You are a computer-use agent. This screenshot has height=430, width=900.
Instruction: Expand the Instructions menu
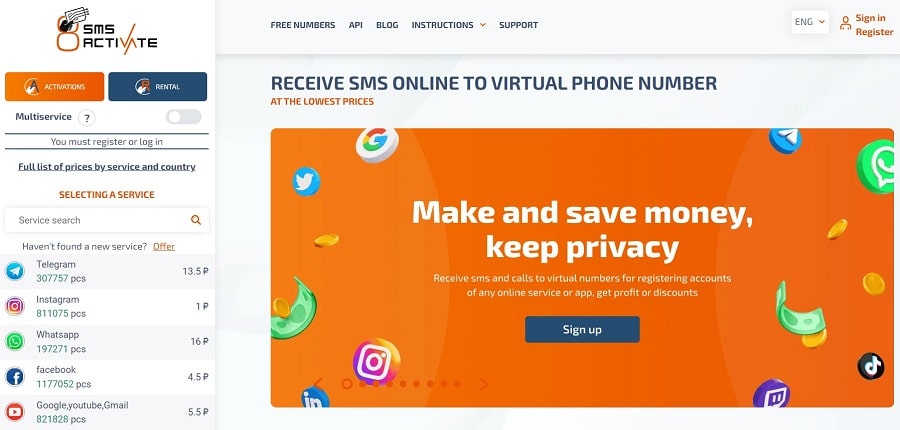448,25
